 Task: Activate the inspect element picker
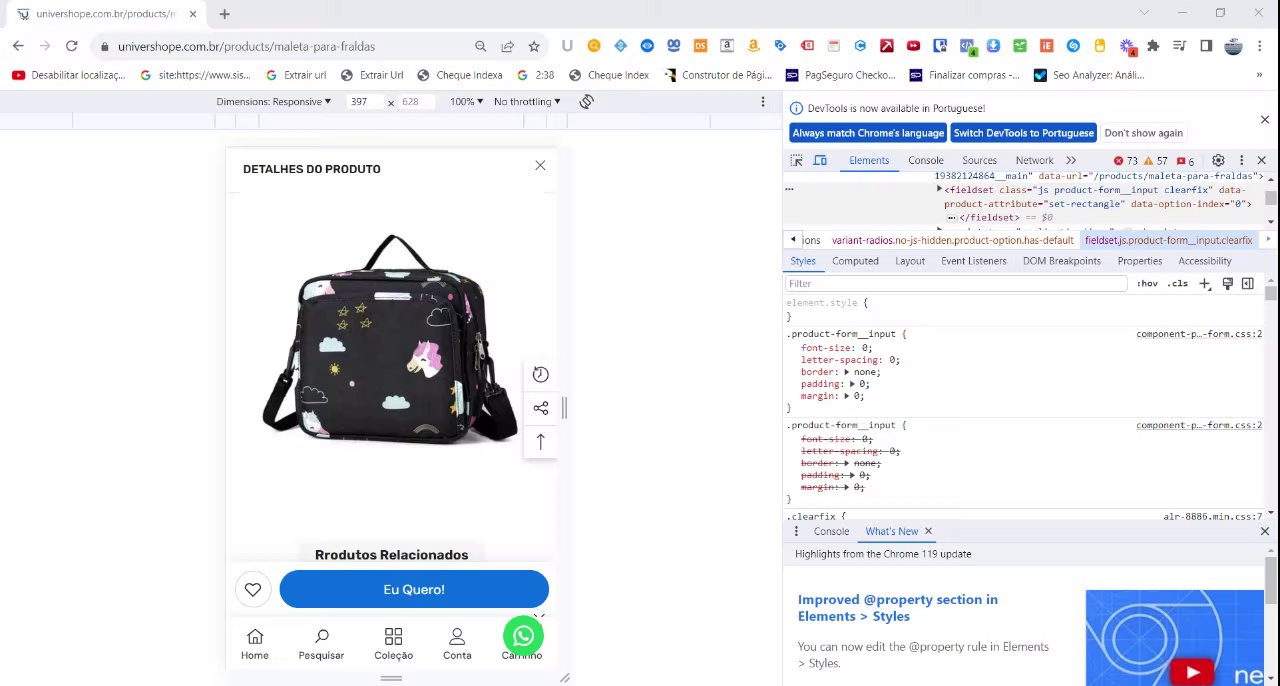coord(797,160)
